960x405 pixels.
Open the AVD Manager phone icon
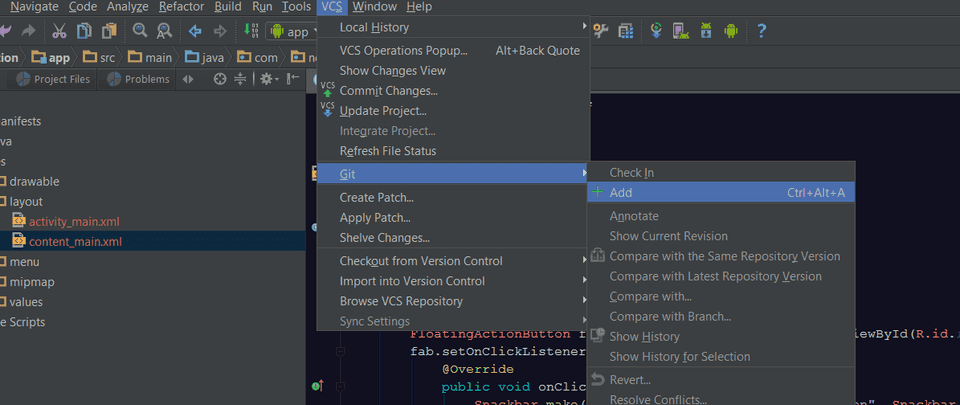(681, 31)
